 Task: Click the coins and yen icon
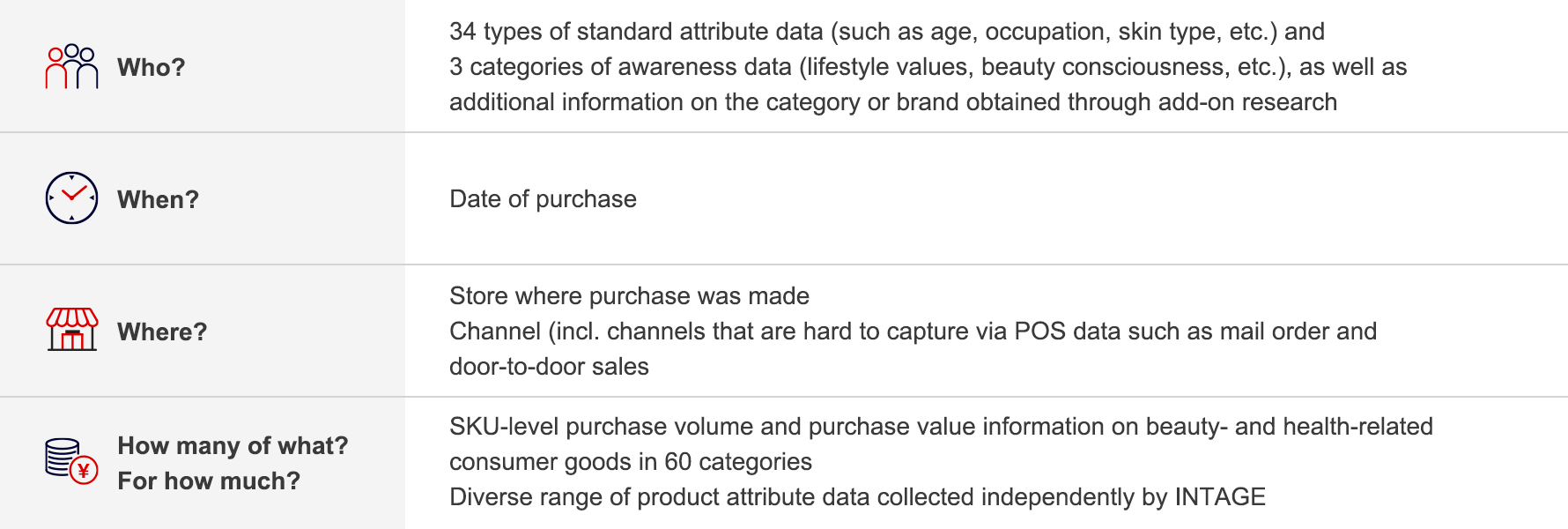coord(71,461)
